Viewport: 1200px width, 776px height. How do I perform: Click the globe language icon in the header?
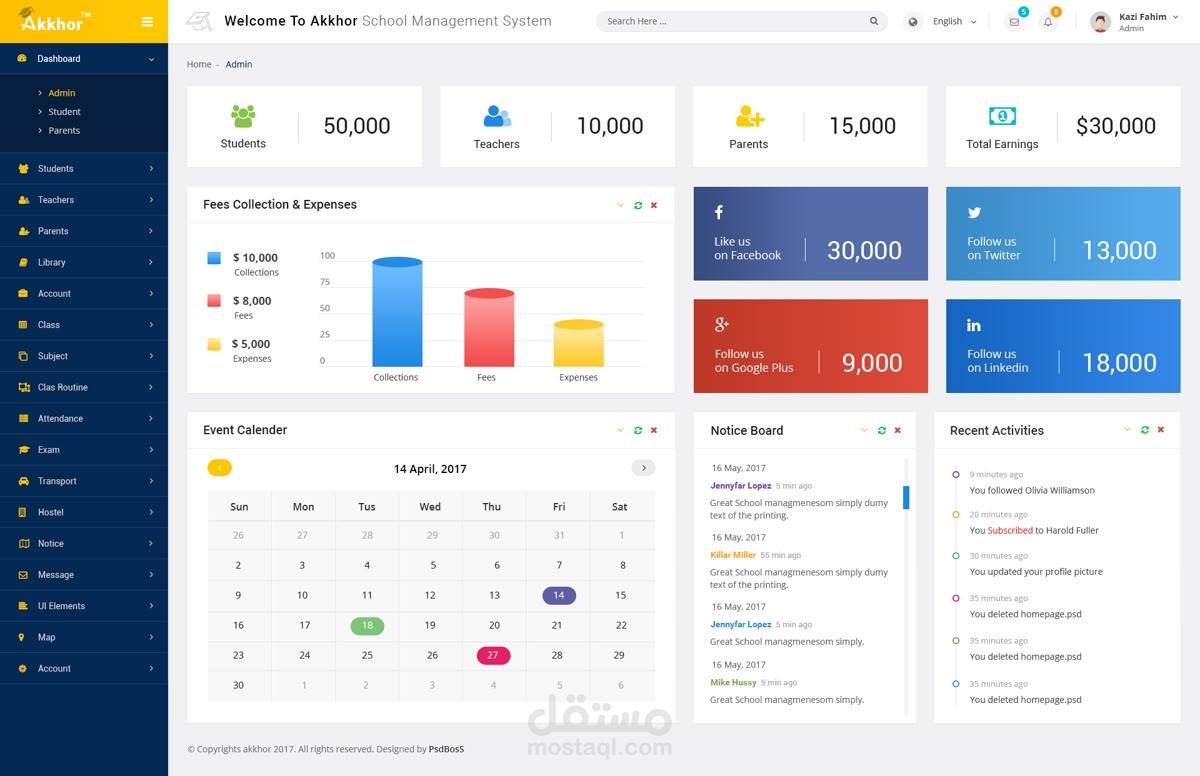pos(911,21)
